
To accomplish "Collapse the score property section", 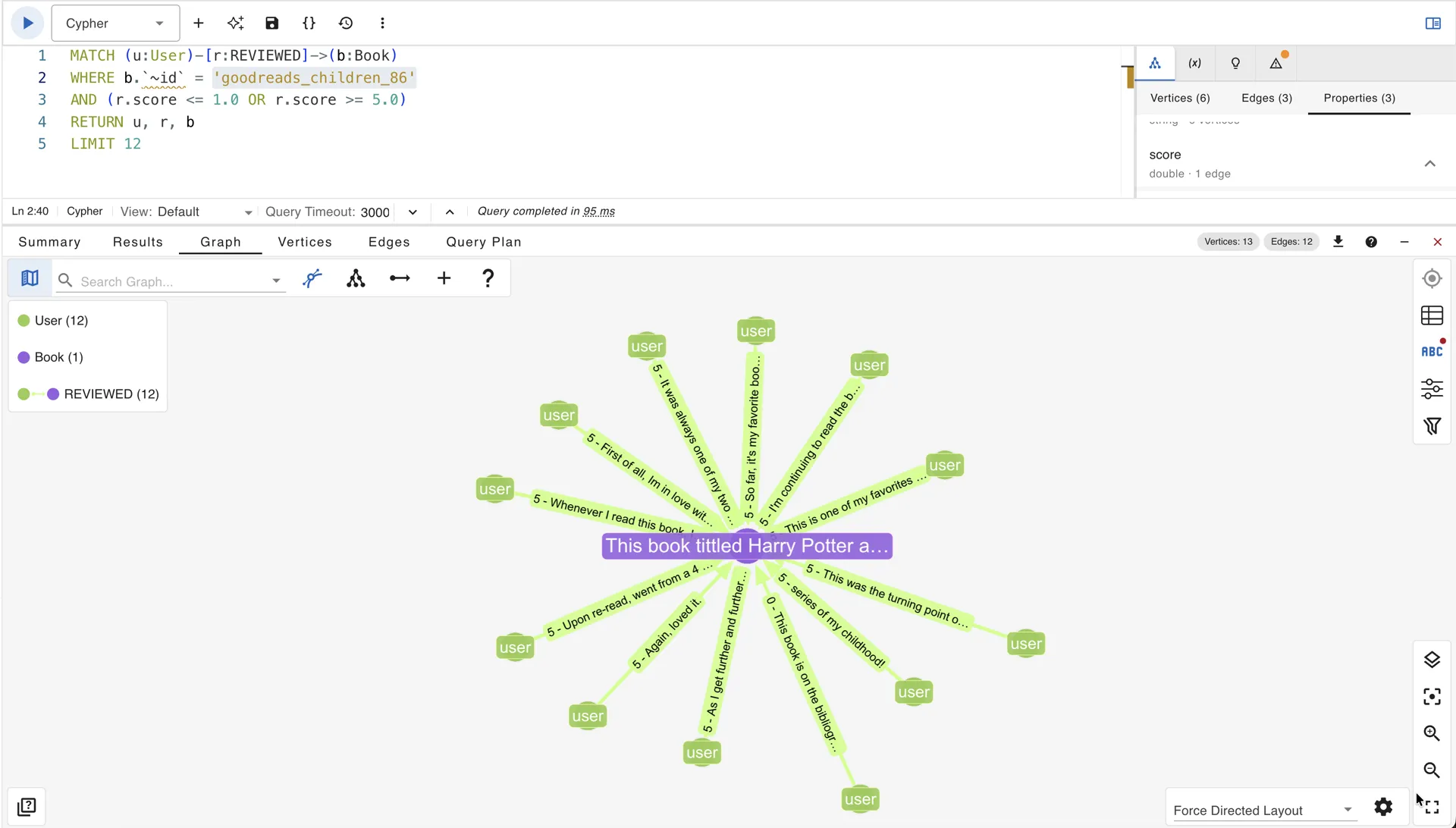I will [x=1429, y=164].
